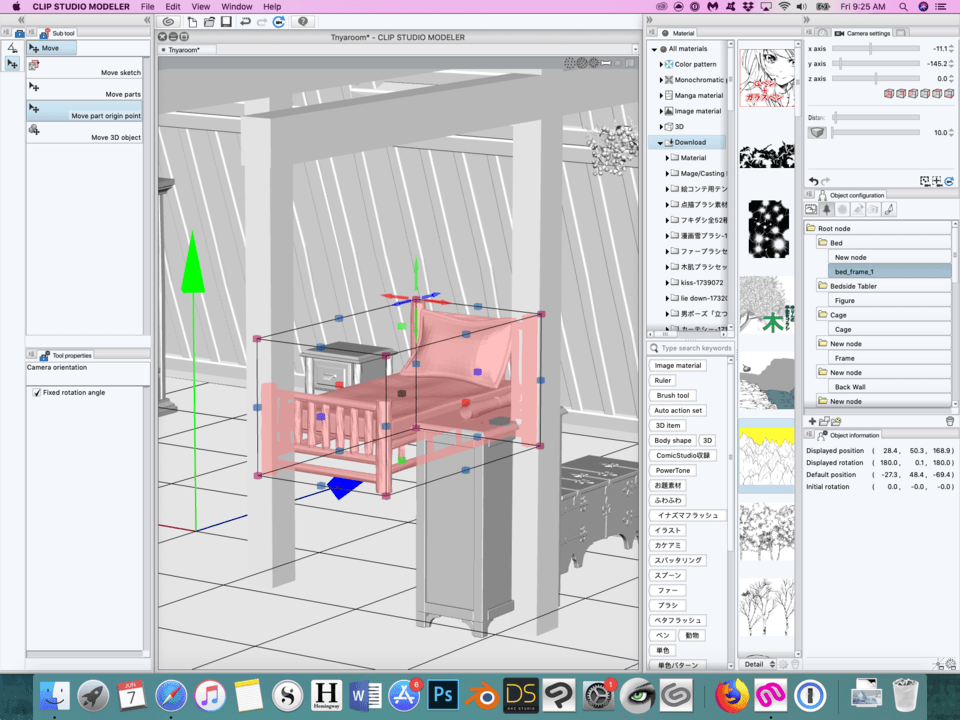Set camera to last preset cube view
The height and width of the screenshot is (720, 960).
(x=949, y=94)
